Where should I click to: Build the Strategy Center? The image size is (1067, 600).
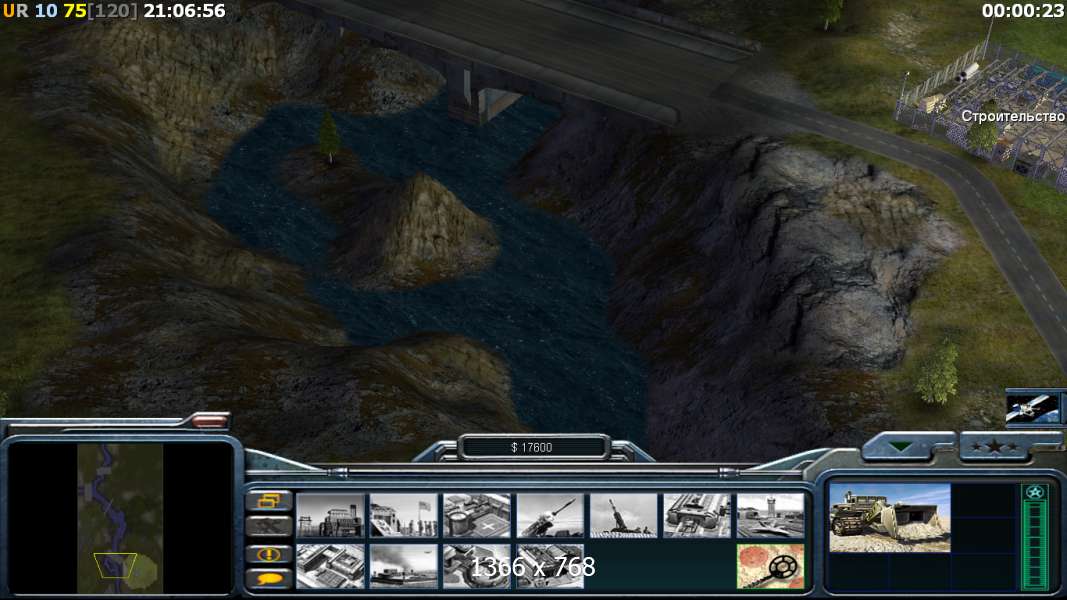coord(330,566)
